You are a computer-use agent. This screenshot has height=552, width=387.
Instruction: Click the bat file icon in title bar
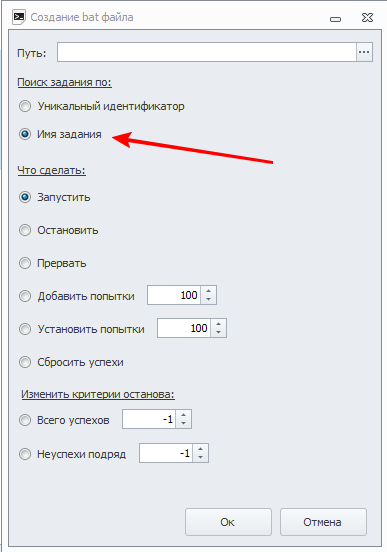[19, 17]
